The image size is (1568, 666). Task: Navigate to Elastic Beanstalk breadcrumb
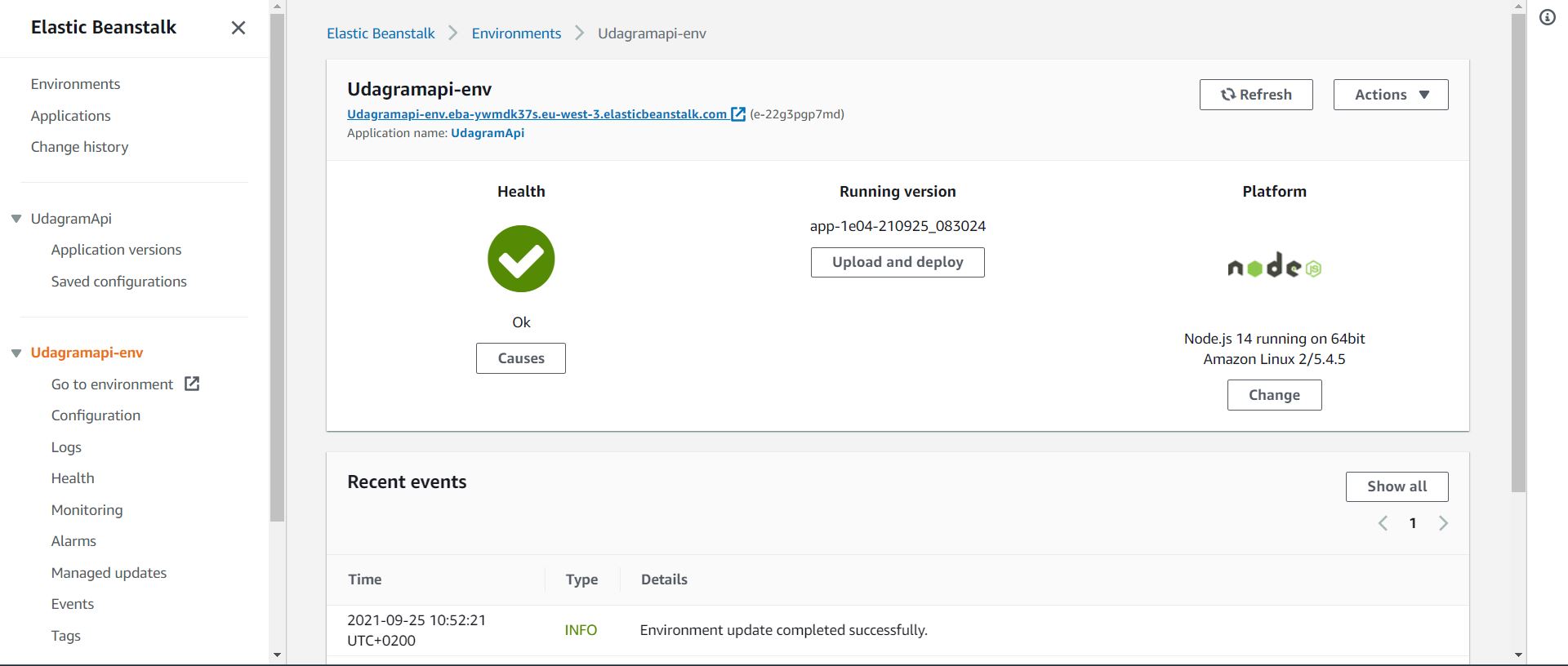click(381, 33)
